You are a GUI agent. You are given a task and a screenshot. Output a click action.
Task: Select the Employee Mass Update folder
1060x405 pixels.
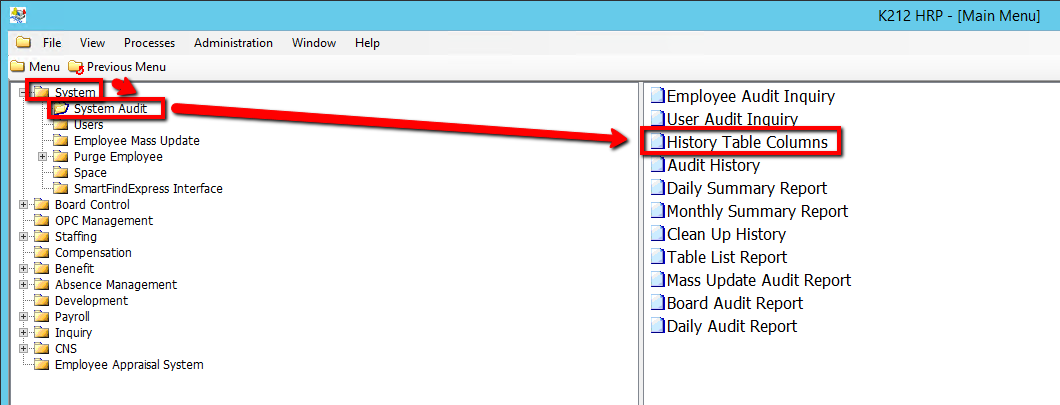[x=136, y=141]
